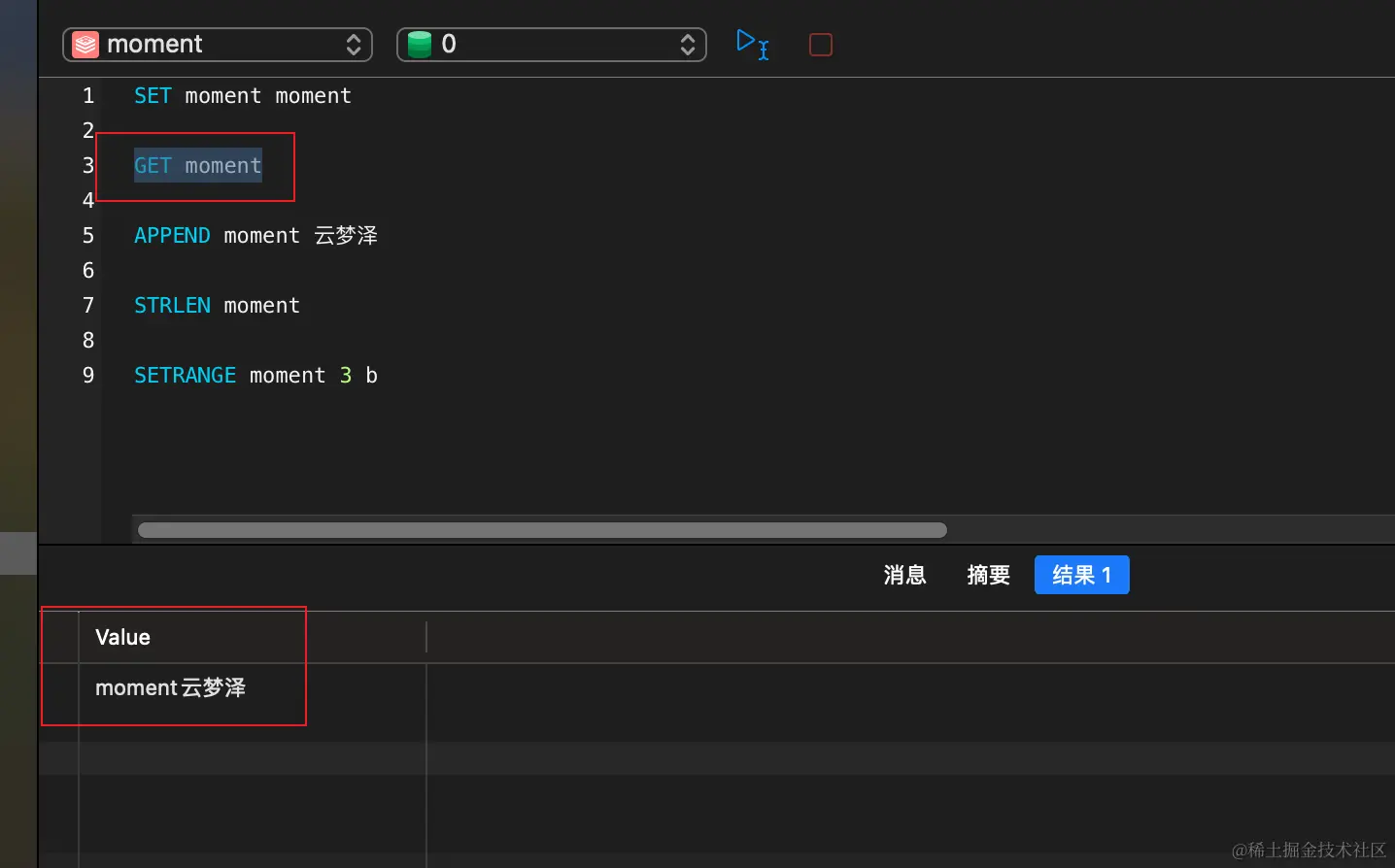Click the stepper arrows of the database dropdown
Viewport: 1395px width, 868px height.
[x=688, y=45]
